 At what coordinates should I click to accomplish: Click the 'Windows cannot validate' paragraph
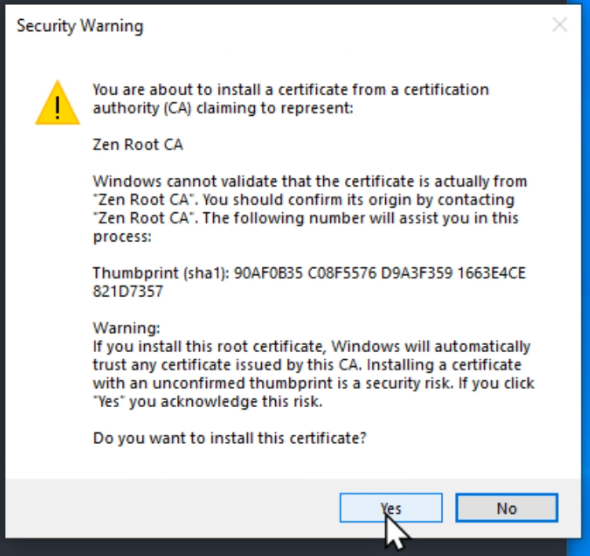310,209
